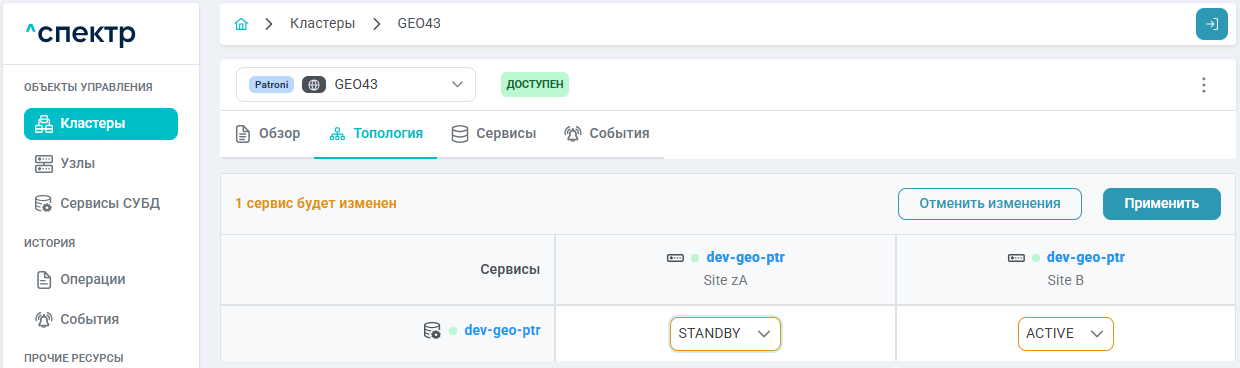Screen dimensions: 1240x368
Task: Click the Применить button
Action: (x=1162, y=203)
